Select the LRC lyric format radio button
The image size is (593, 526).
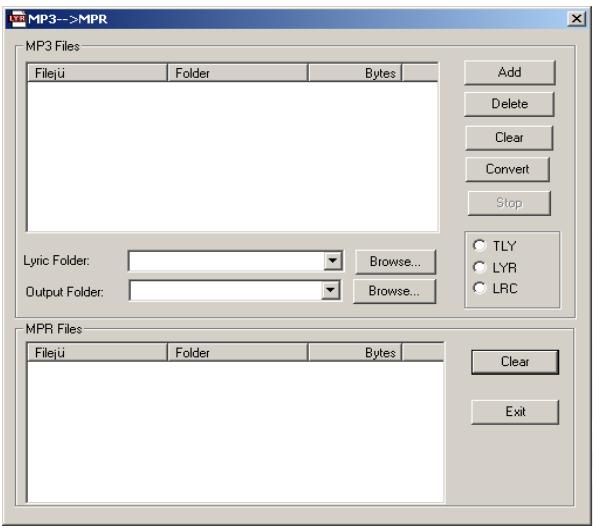click(479, 288)
